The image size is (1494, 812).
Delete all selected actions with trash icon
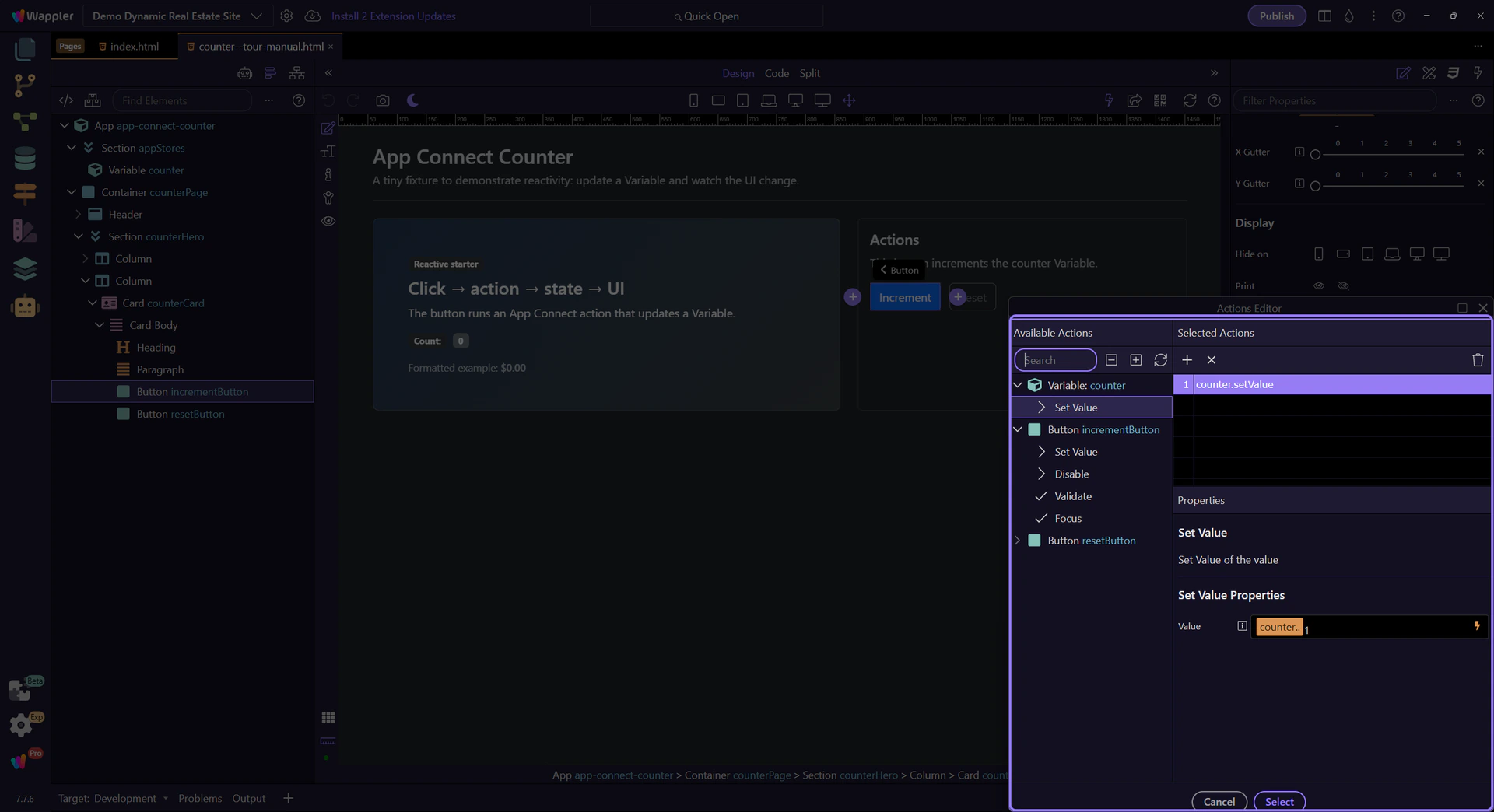coord(1477,360)
